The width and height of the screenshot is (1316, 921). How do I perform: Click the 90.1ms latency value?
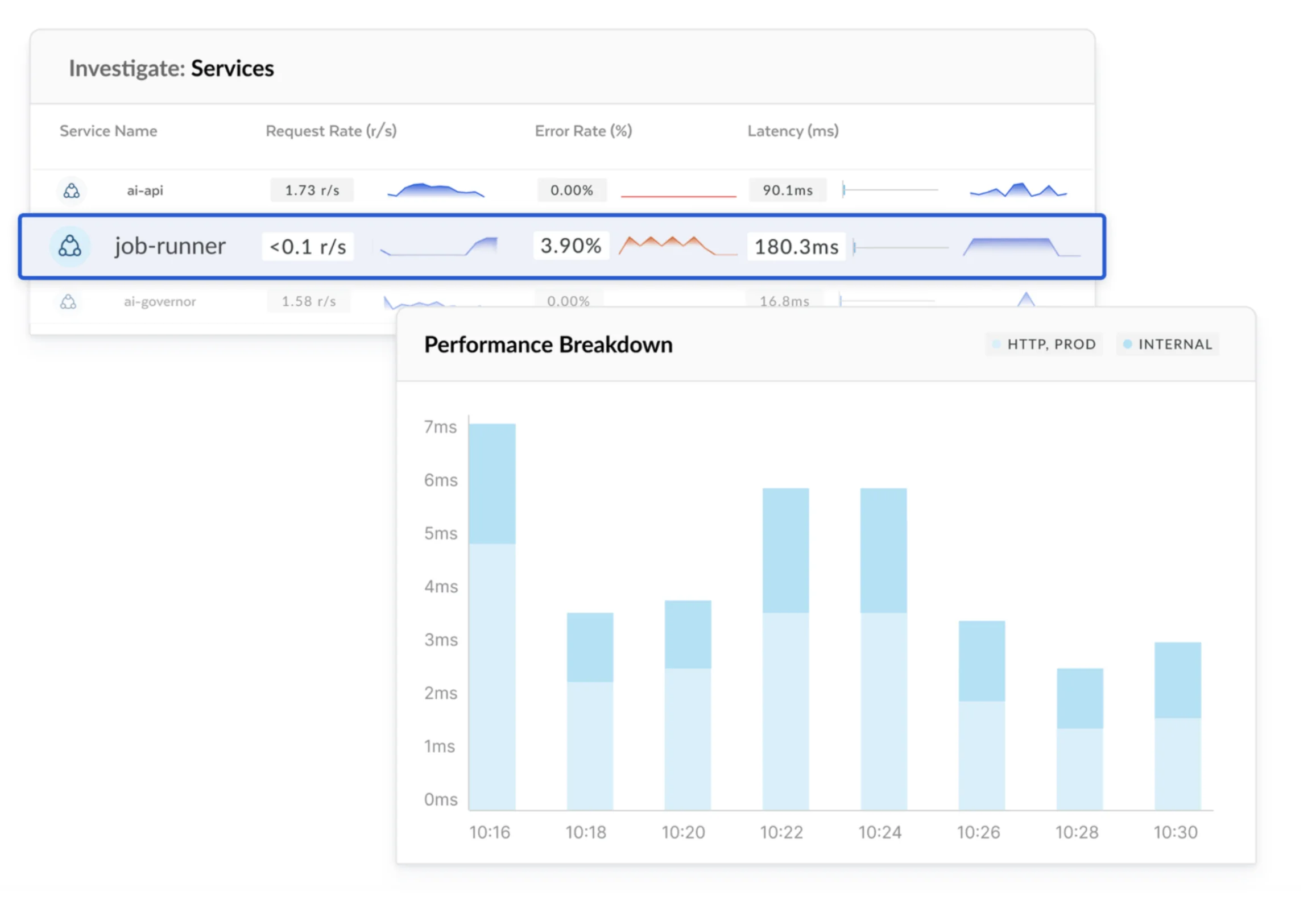pyautogui.click(x=788, y=190)
